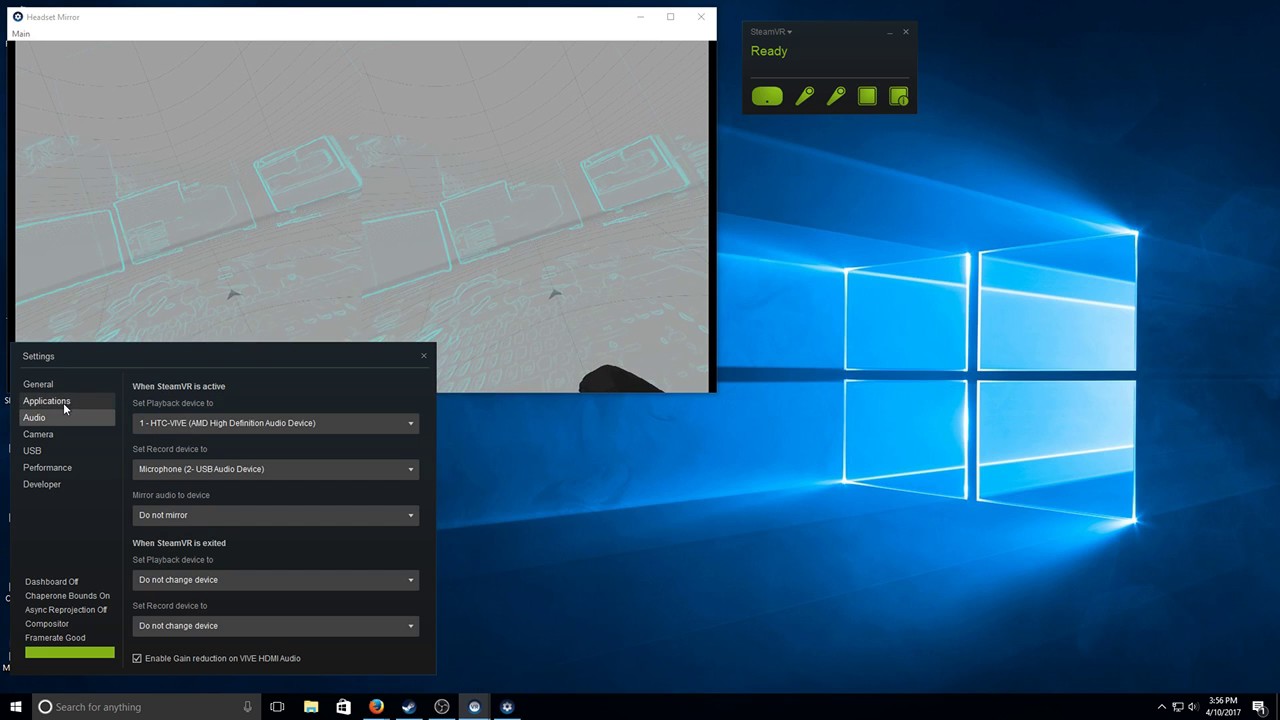This screenshot has width=1280, height=720.
Task: Click the green framerate status bar
Action: [70, 653]
